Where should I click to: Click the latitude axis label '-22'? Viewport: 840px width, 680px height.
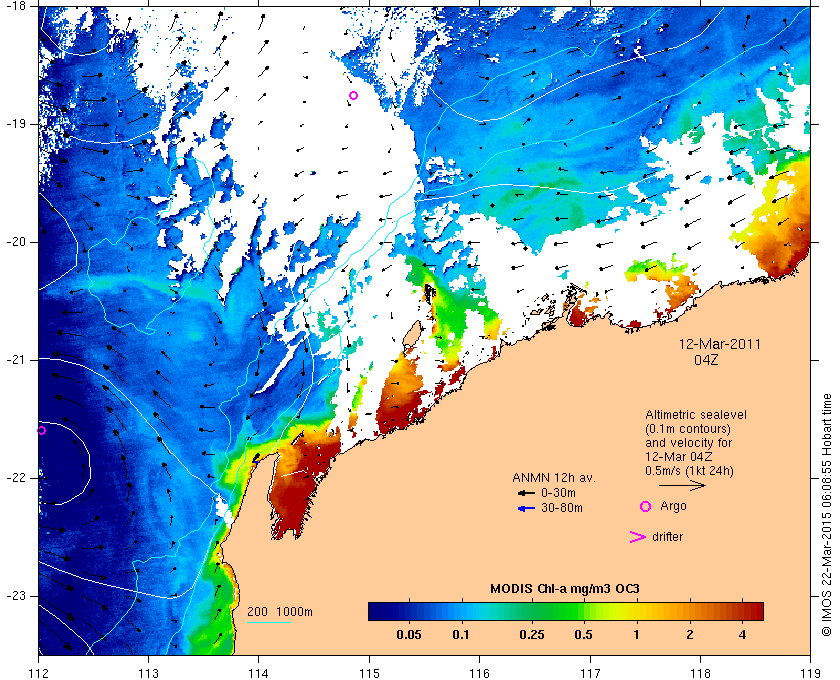coord(15,478)
